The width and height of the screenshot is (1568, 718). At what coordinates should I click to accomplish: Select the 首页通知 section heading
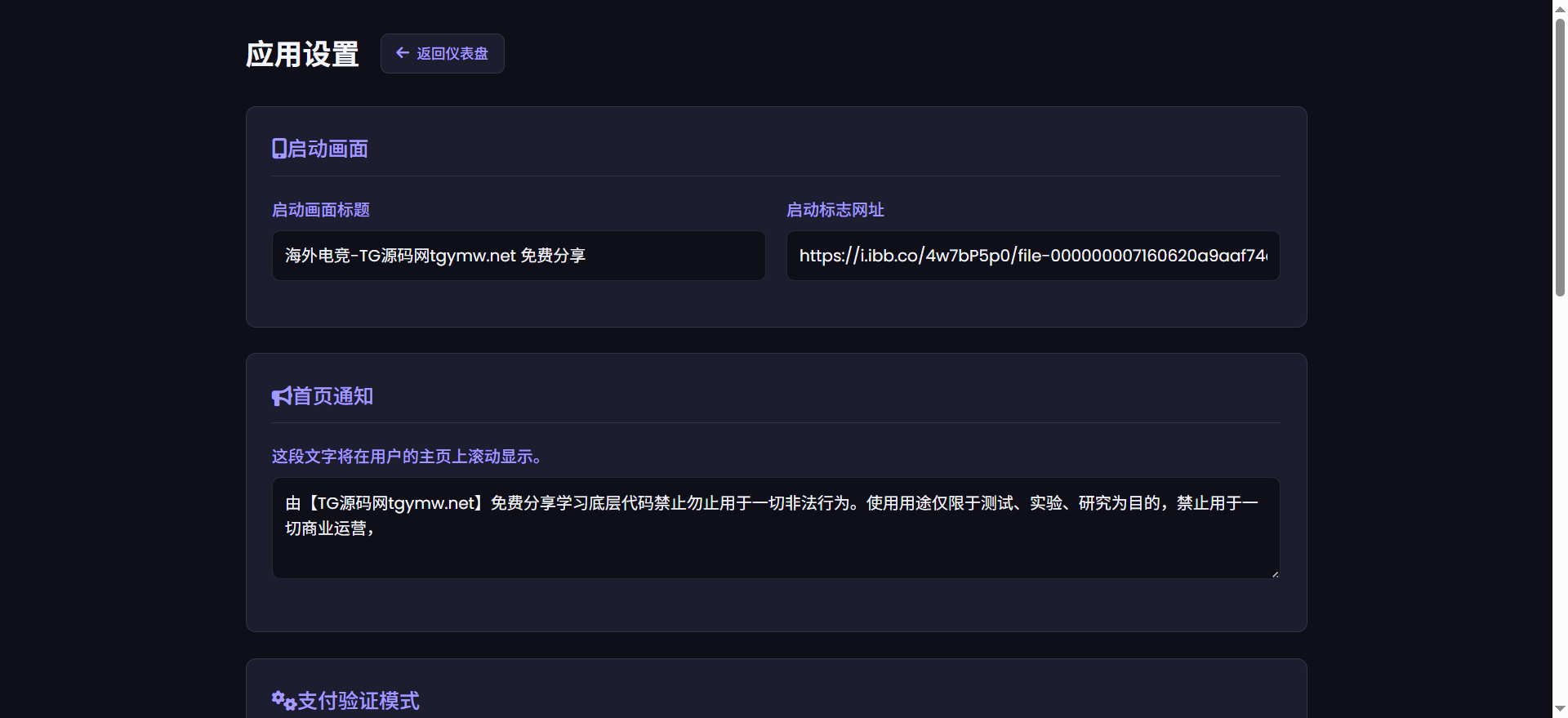coord(332,396)
